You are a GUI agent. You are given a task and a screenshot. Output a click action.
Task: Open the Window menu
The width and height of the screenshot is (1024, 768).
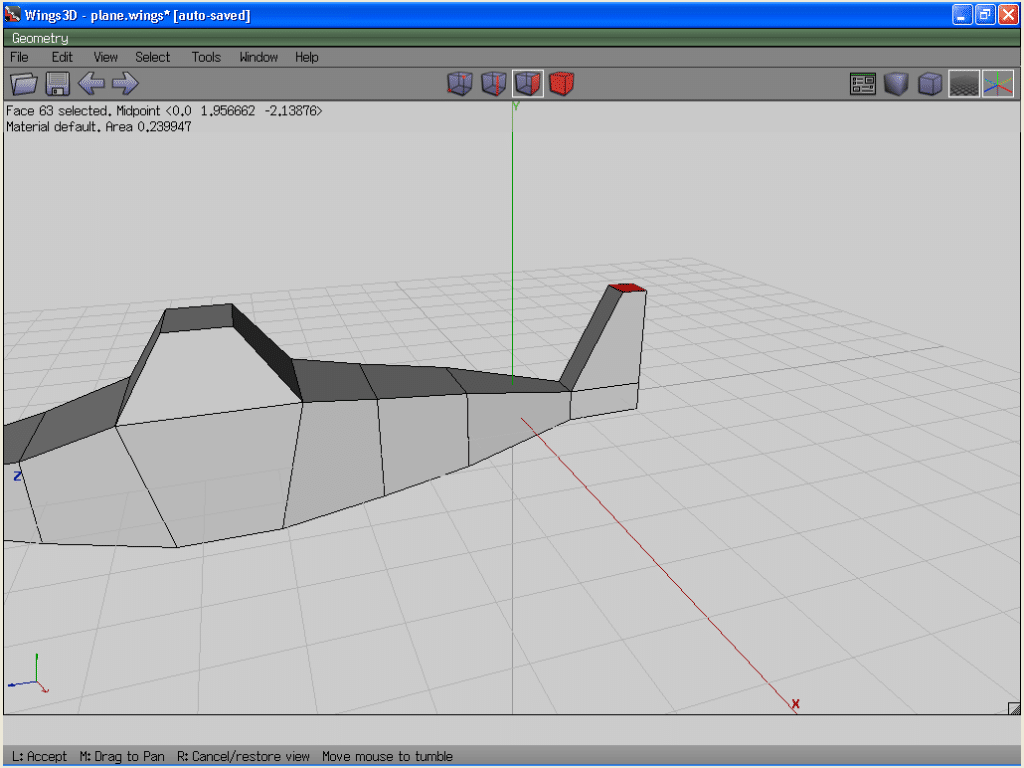point(258,57)
